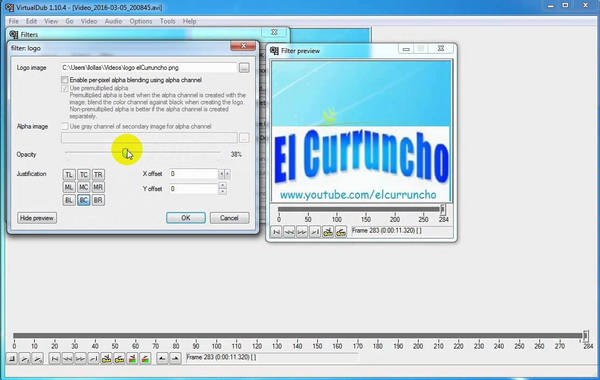Click the disabled alpha image browse button
This screenshot has width=600, height=380.
244,138
